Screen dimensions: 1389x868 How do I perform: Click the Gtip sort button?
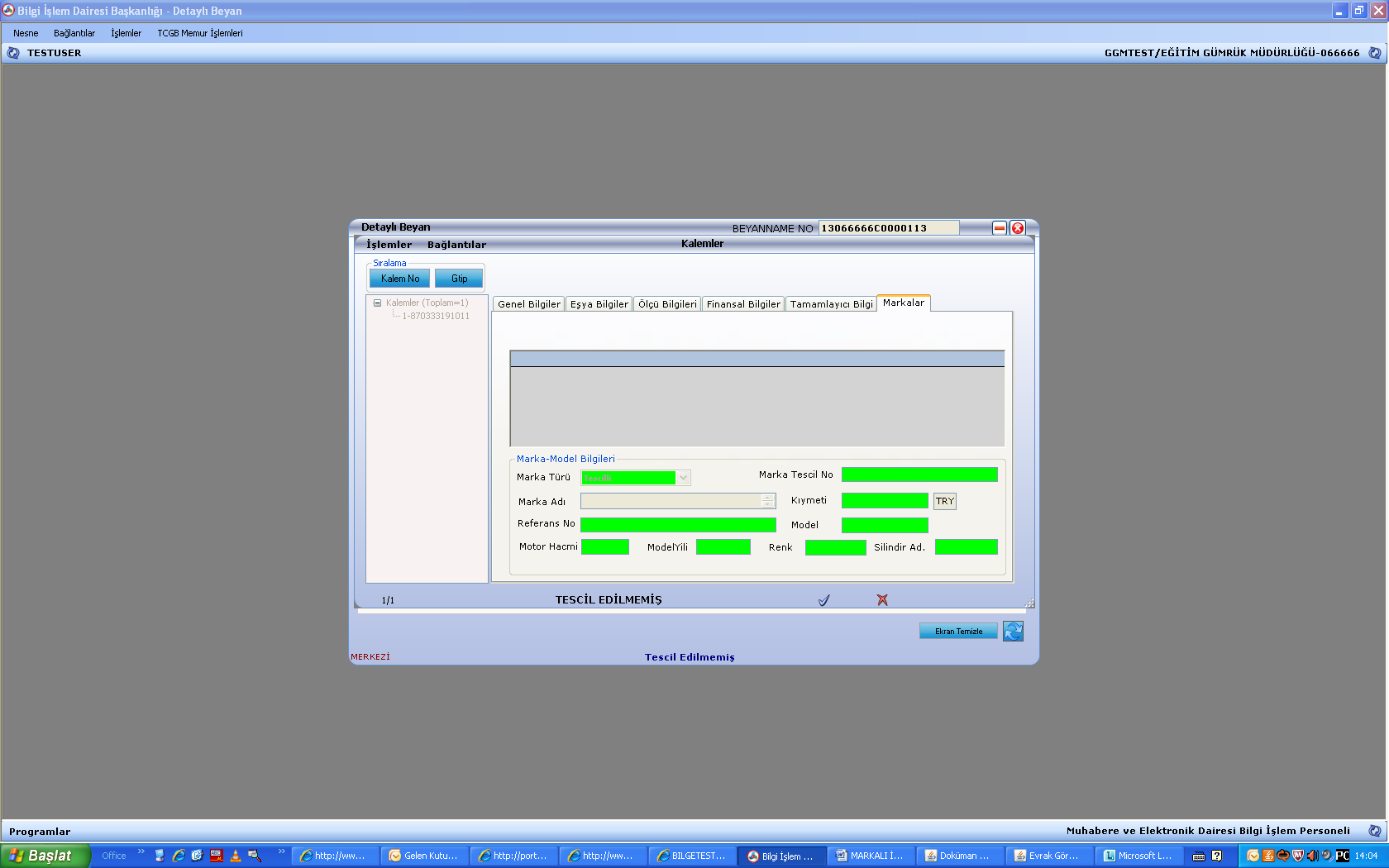[x=459, y=279]
